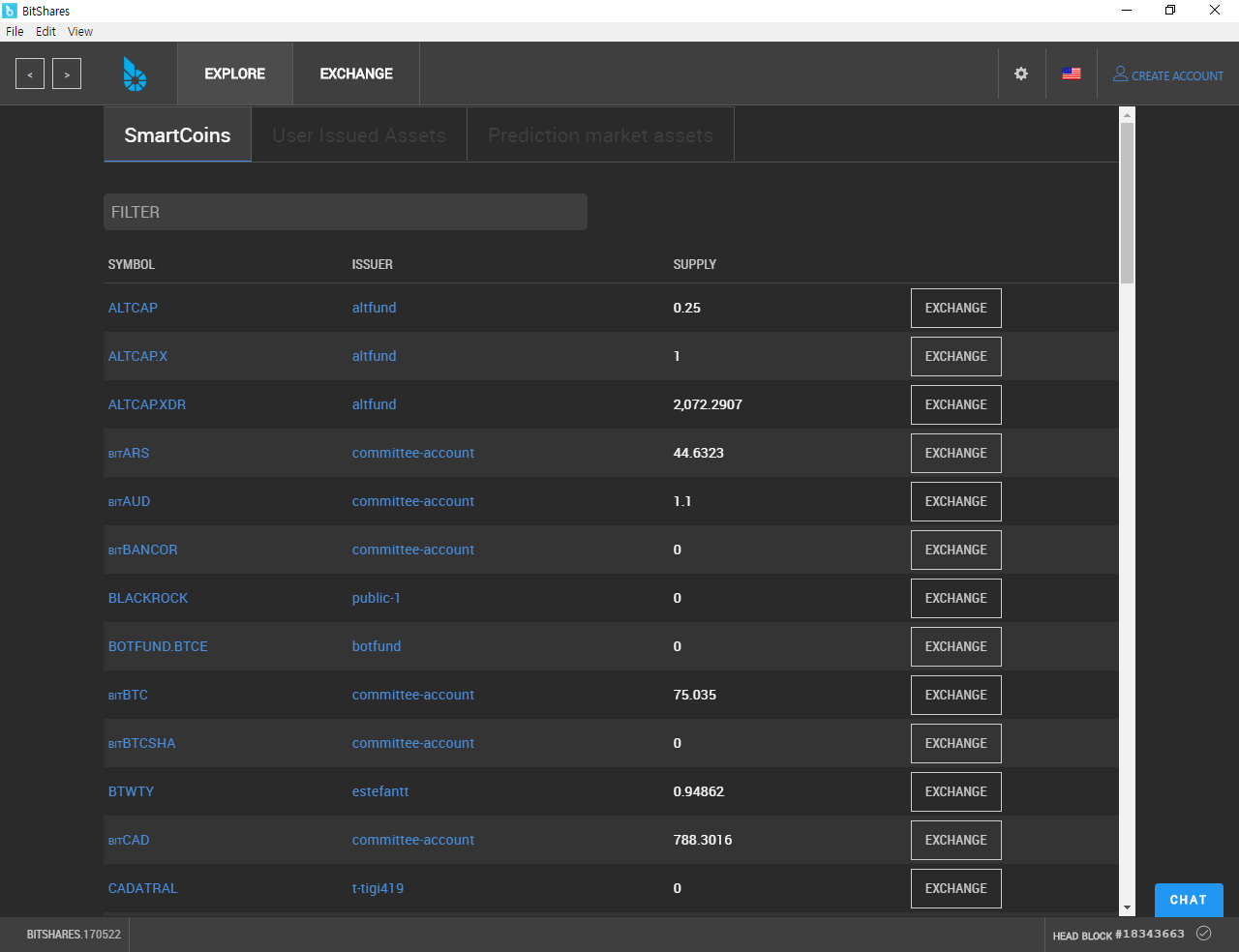The image size is (1239, 952).
Task: Click into the FILTER input field
Action: click(346, 212)
